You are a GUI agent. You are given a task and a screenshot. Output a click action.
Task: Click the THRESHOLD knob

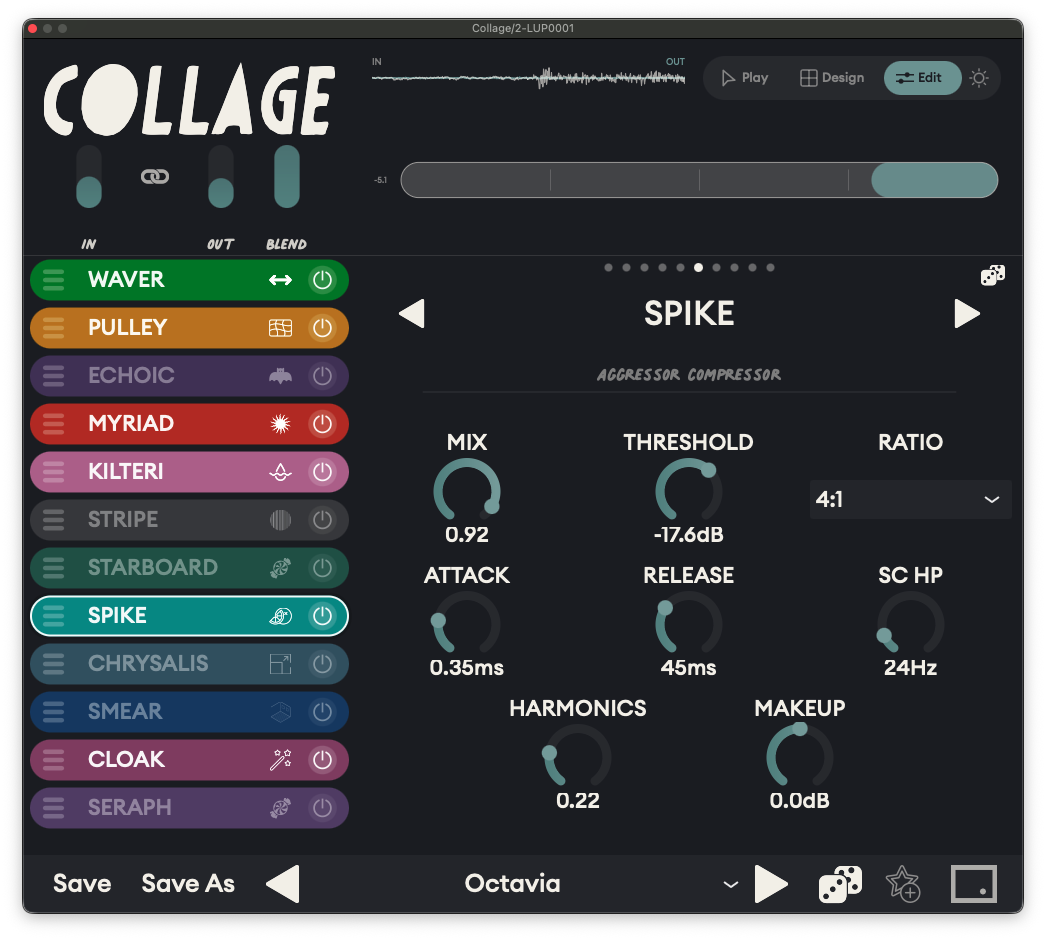click(x=688, y=492)
